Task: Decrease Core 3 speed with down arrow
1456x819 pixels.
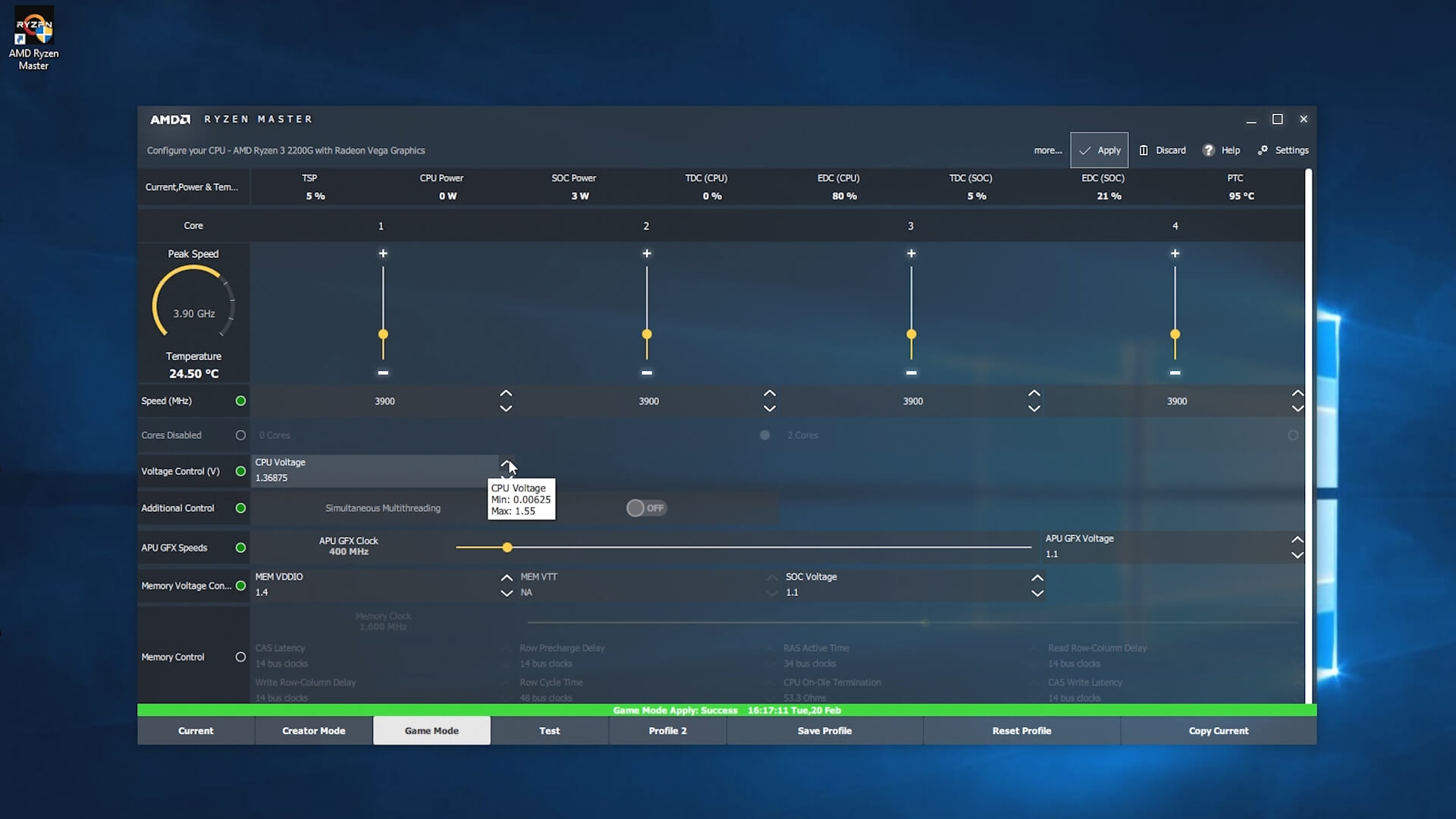Action: coord(1034,408)
